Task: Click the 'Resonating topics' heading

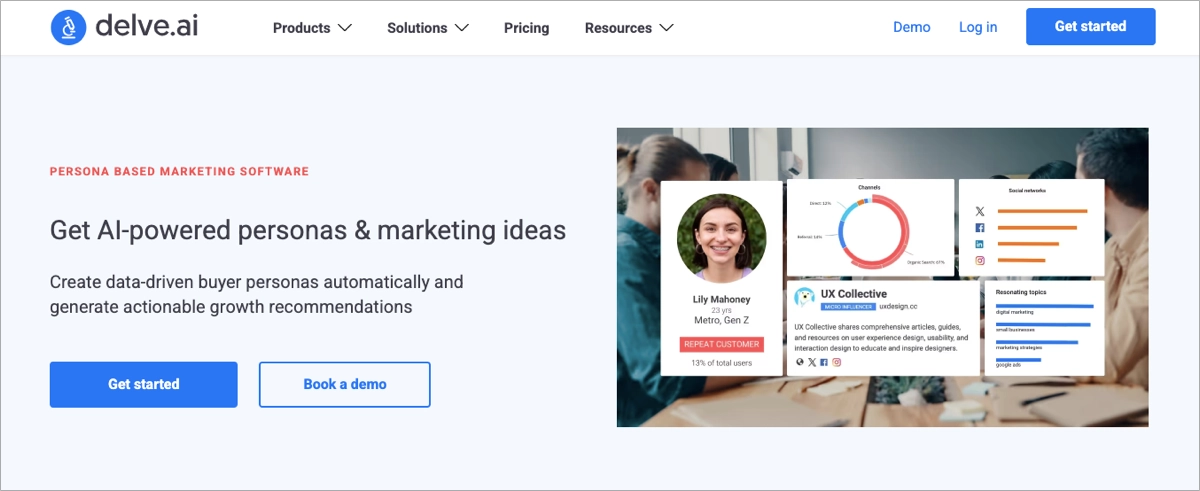Action: pos(1021,292)
